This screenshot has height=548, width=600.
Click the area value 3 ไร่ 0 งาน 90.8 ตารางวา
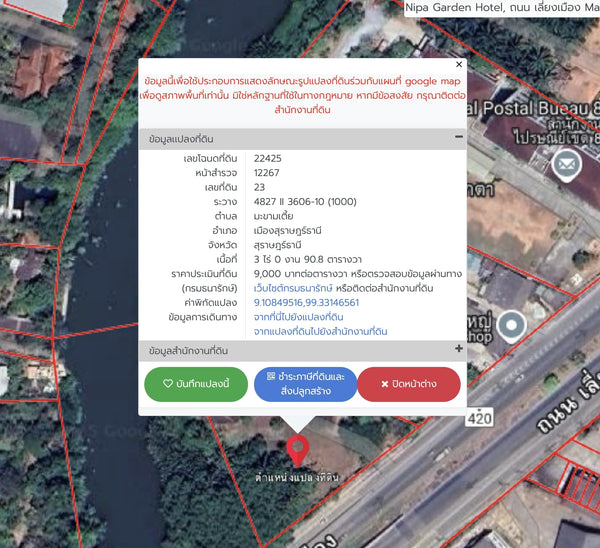click(308, 259)
